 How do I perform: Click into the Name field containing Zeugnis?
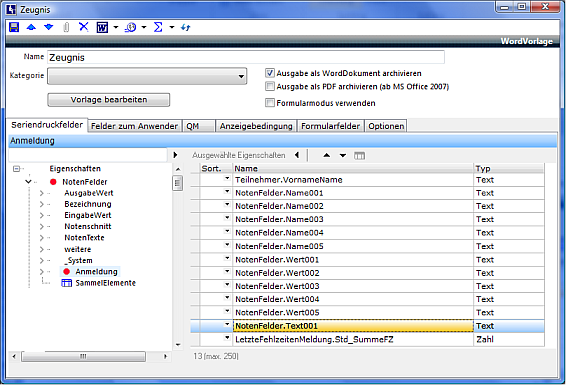pyautogui.click(x=246, y=57)
